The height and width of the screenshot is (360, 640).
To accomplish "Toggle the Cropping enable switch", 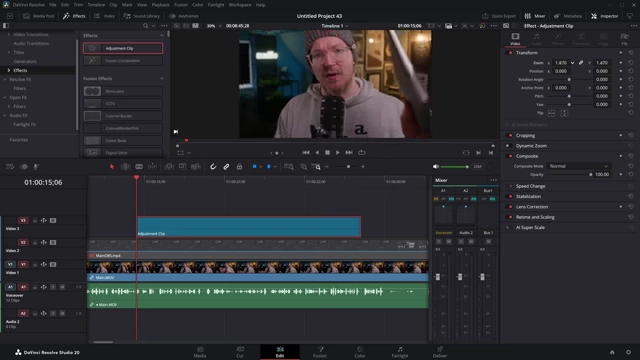I will coord(510,136).
